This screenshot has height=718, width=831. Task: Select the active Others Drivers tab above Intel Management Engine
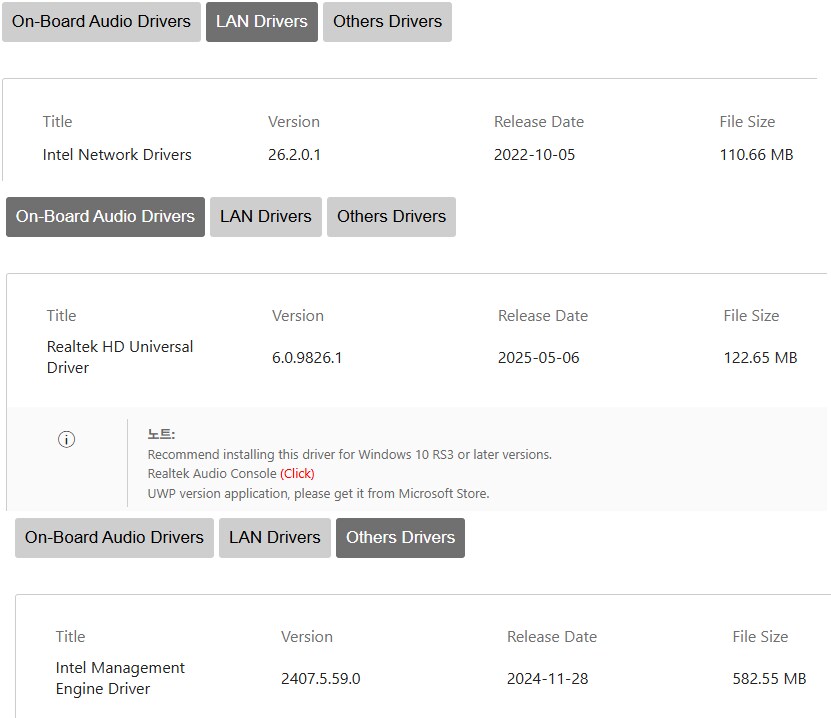coord(401,538)
